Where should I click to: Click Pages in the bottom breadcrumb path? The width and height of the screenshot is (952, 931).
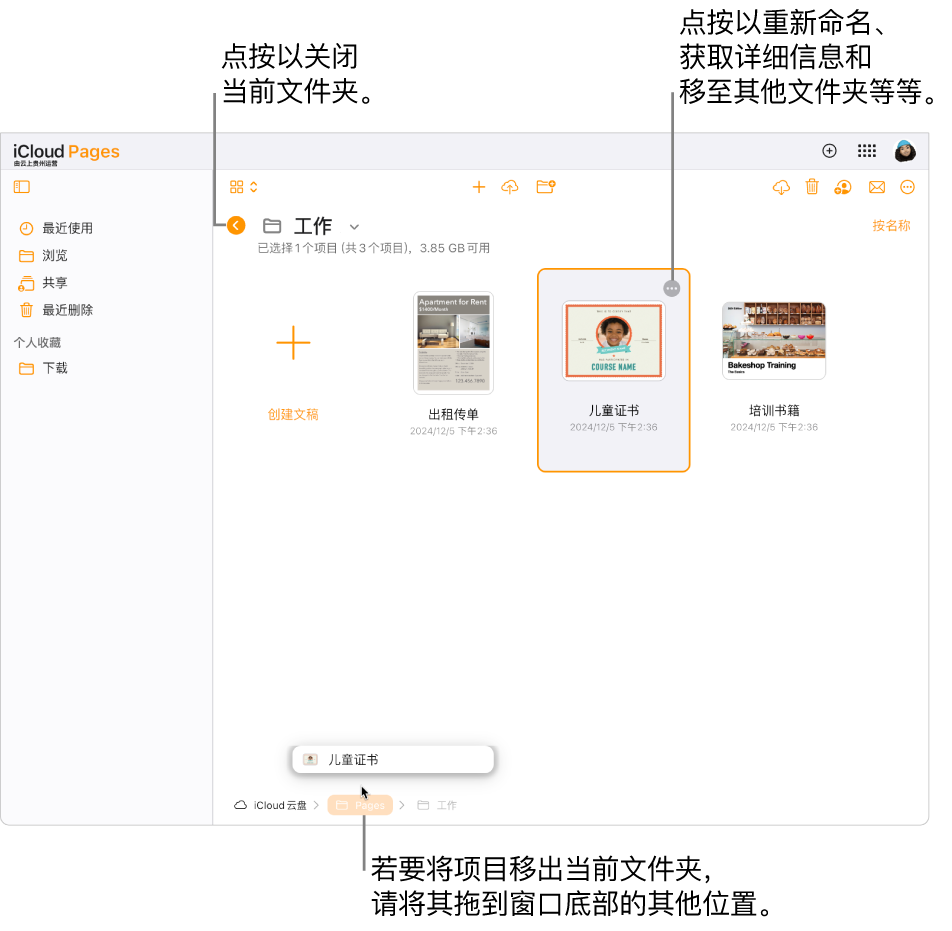click(x=360, y=805)
